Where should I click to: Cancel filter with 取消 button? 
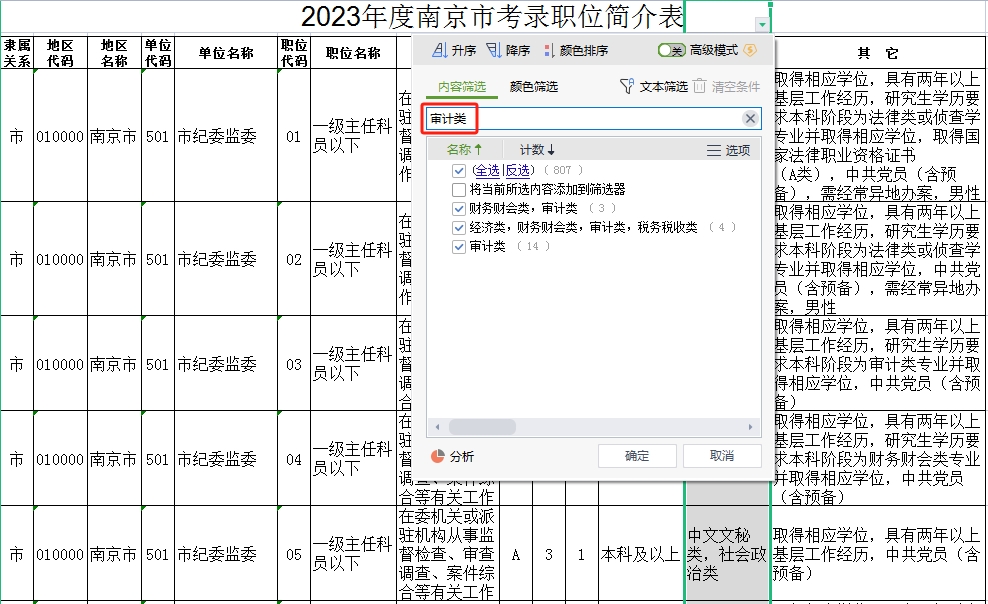coord(722,455)
